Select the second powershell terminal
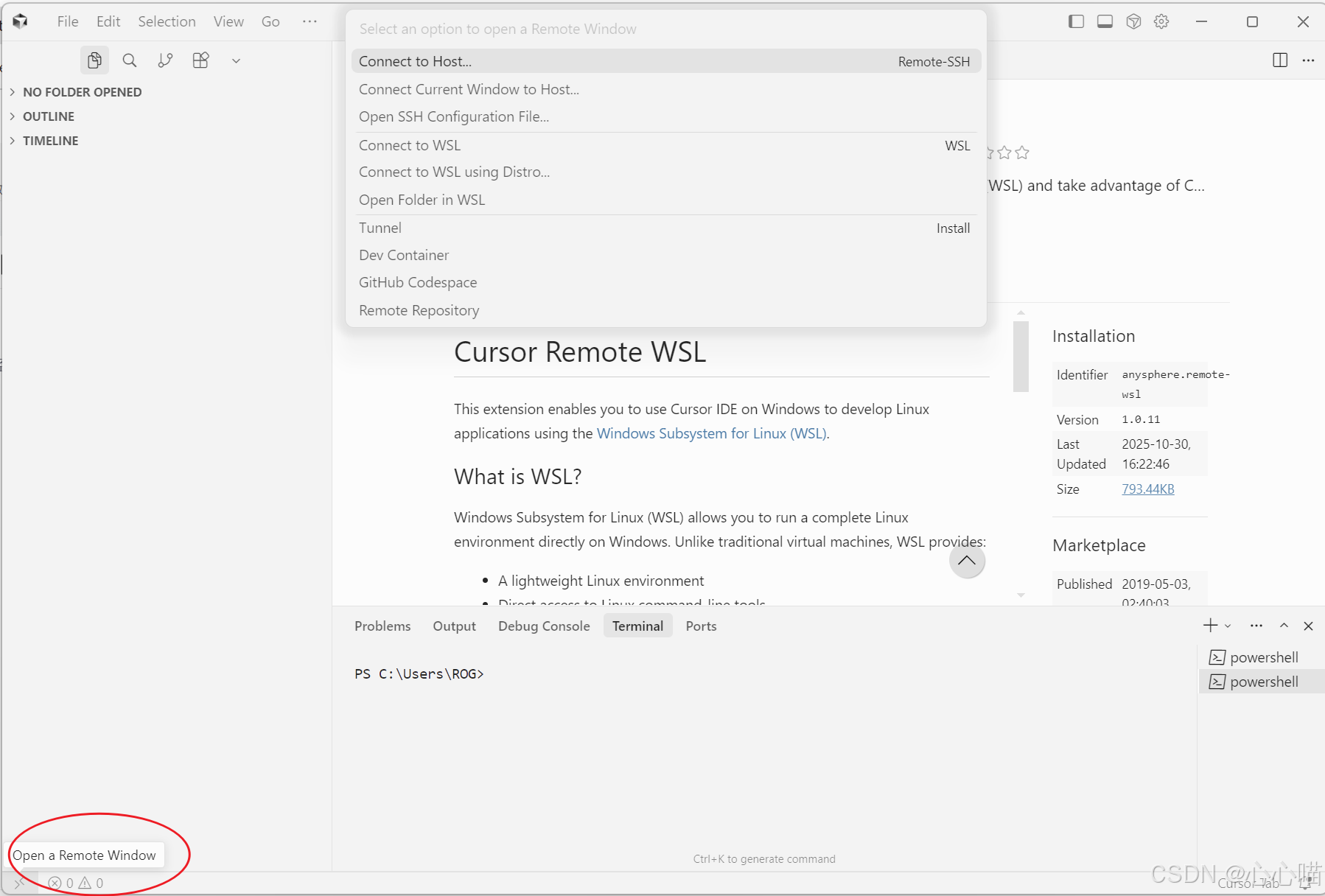This screenshot has height=896, width=1325. click(1262, 682)
